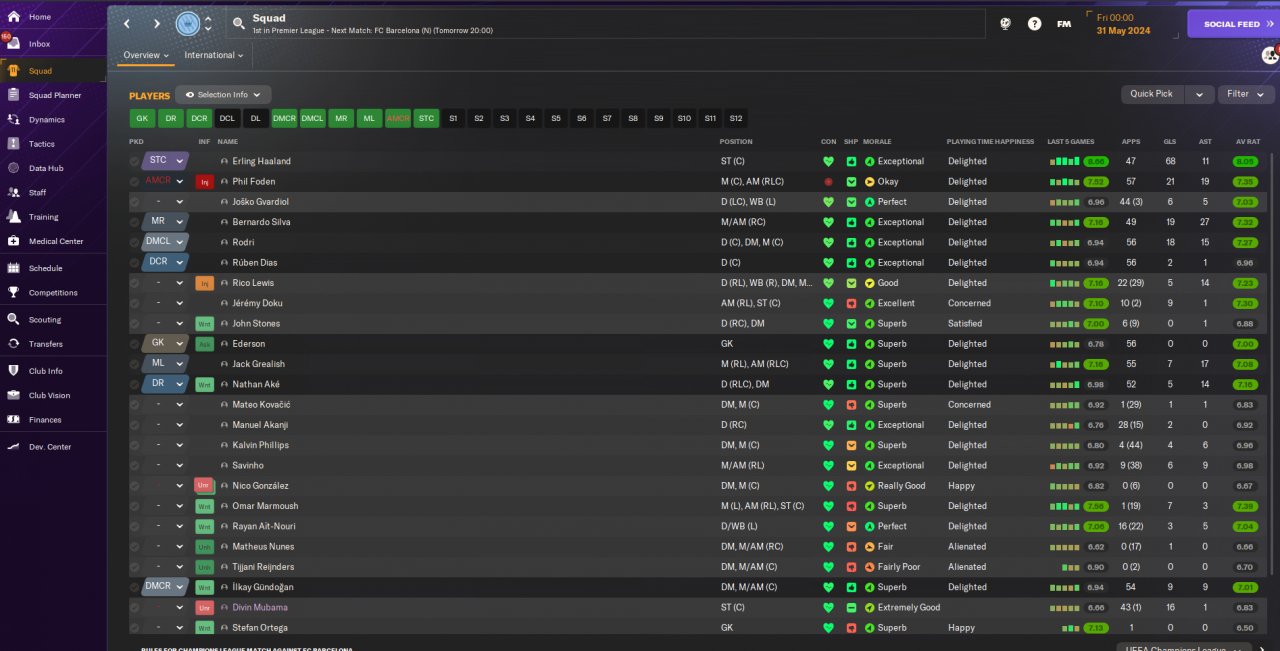This screenshot has height=651, width=1280.
Task: Open the Inbox envelope icon
Action: pyautogui.click(x=13, y=44)
